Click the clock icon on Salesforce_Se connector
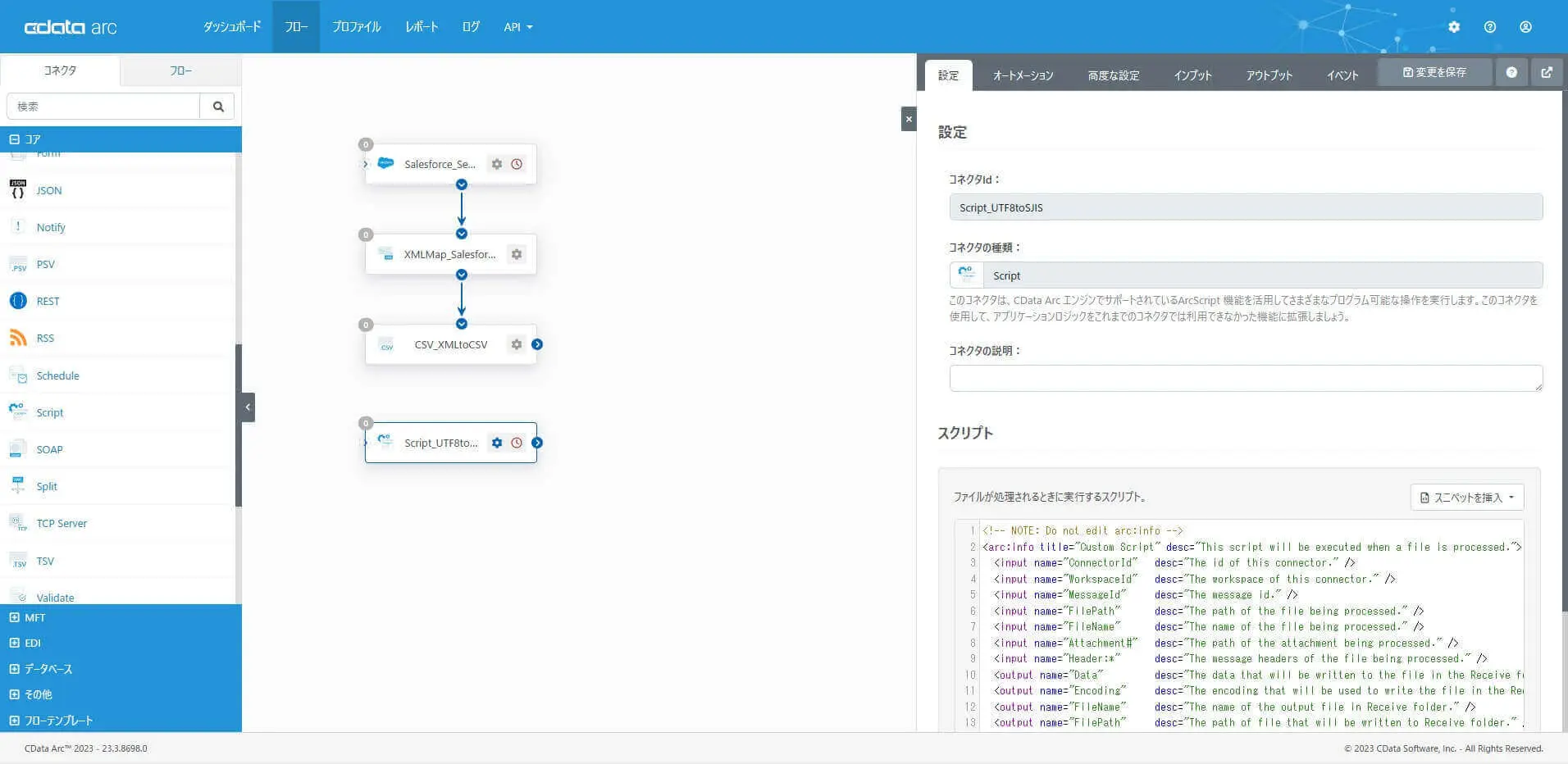Image resolution: width=1568 pixels, height=764 pixels. pos(517,164)
